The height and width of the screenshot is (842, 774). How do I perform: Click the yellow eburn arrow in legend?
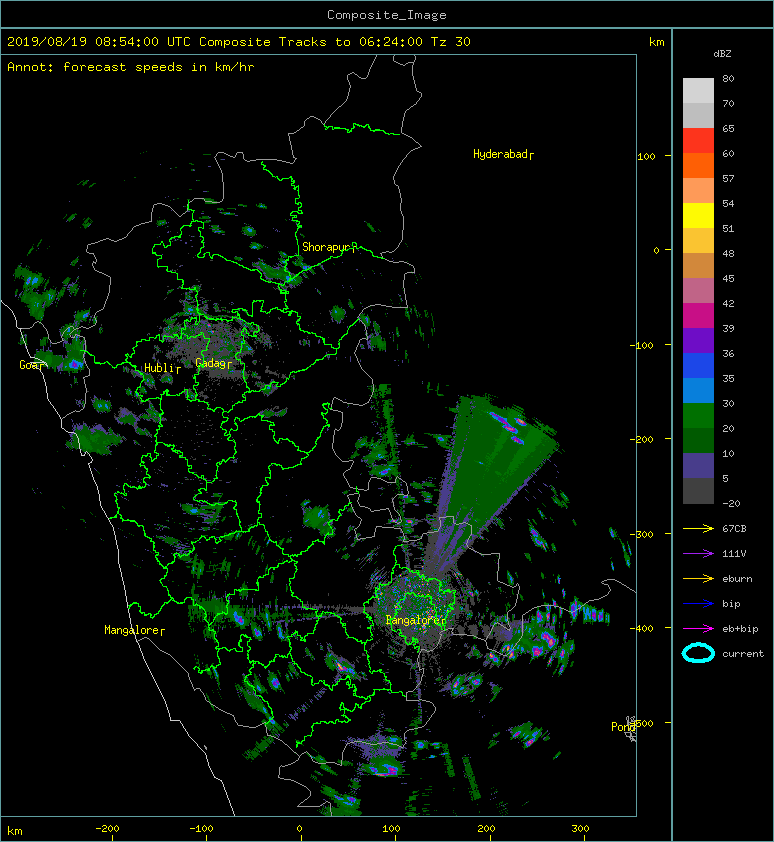coord(698,579)
